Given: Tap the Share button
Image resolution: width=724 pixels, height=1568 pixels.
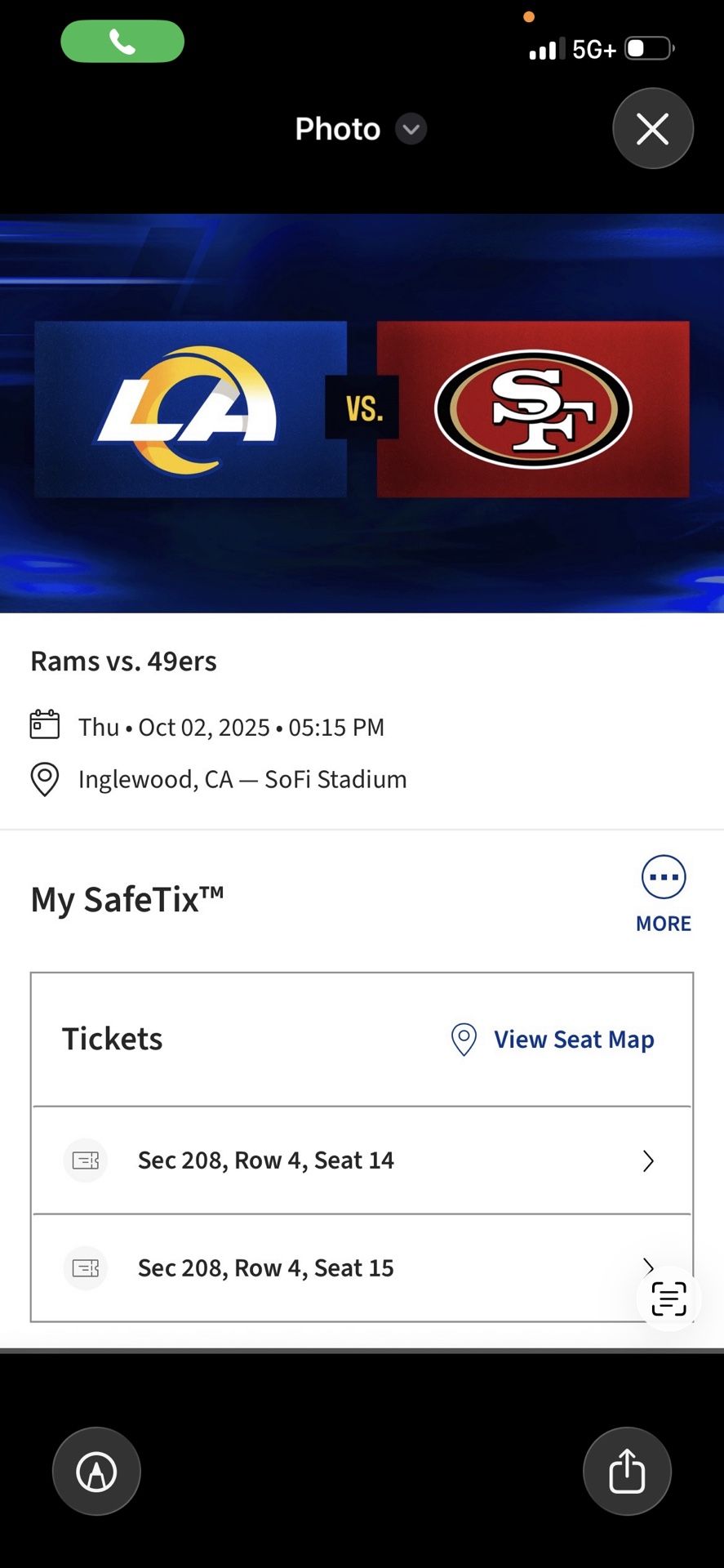Looking at the screenshot, I should (x=627, y=1472).
